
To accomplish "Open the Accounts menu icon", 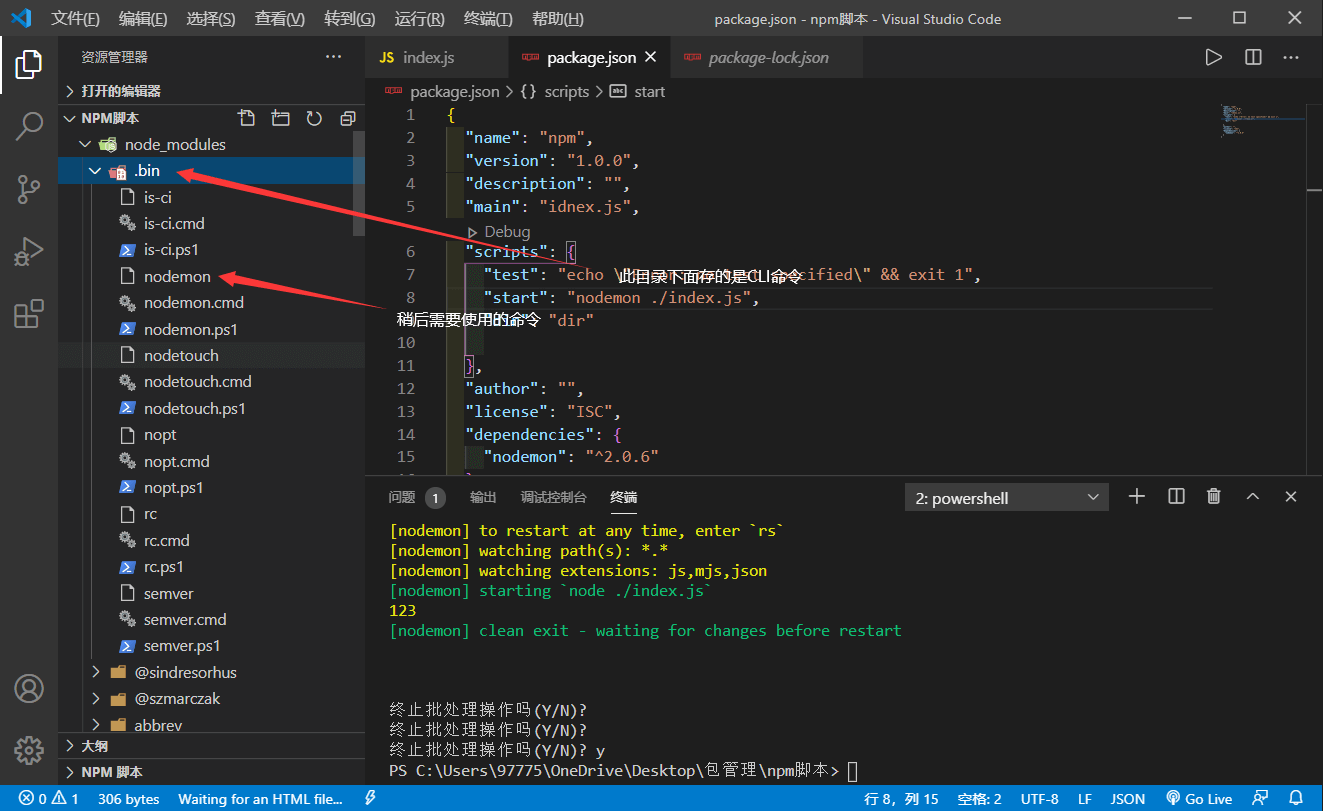I will [29, 689].
